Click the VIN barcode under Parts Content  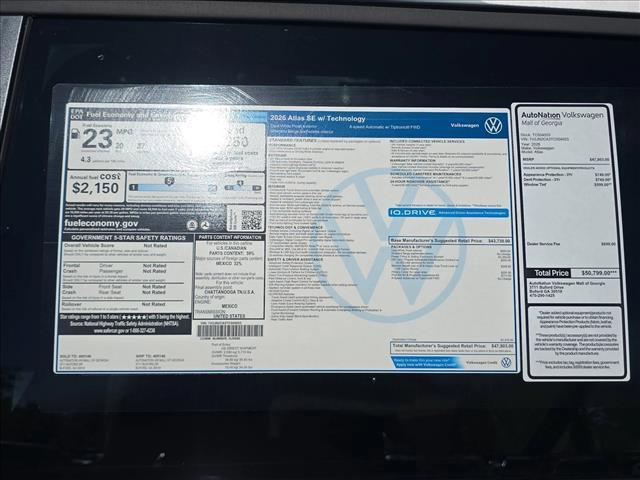click(229, 330)
